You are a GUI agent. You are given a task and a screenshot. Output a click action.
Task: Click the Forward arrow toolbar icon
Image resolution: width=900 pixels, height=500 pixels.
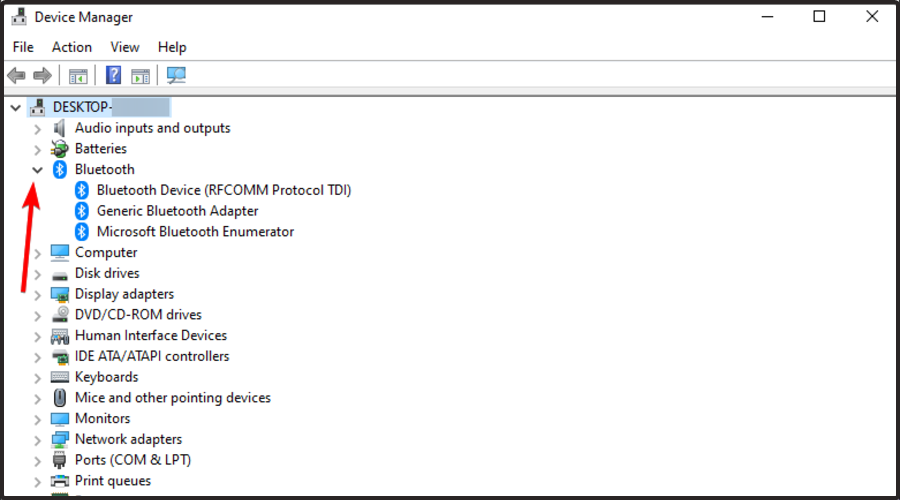[x=42, y=75]
